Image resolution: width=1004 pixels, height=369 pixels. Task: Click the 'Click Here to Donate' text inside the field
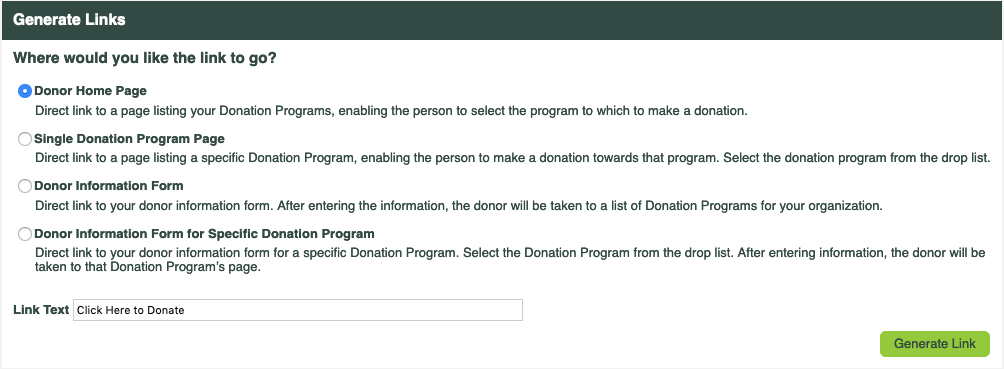coord(131,310)
